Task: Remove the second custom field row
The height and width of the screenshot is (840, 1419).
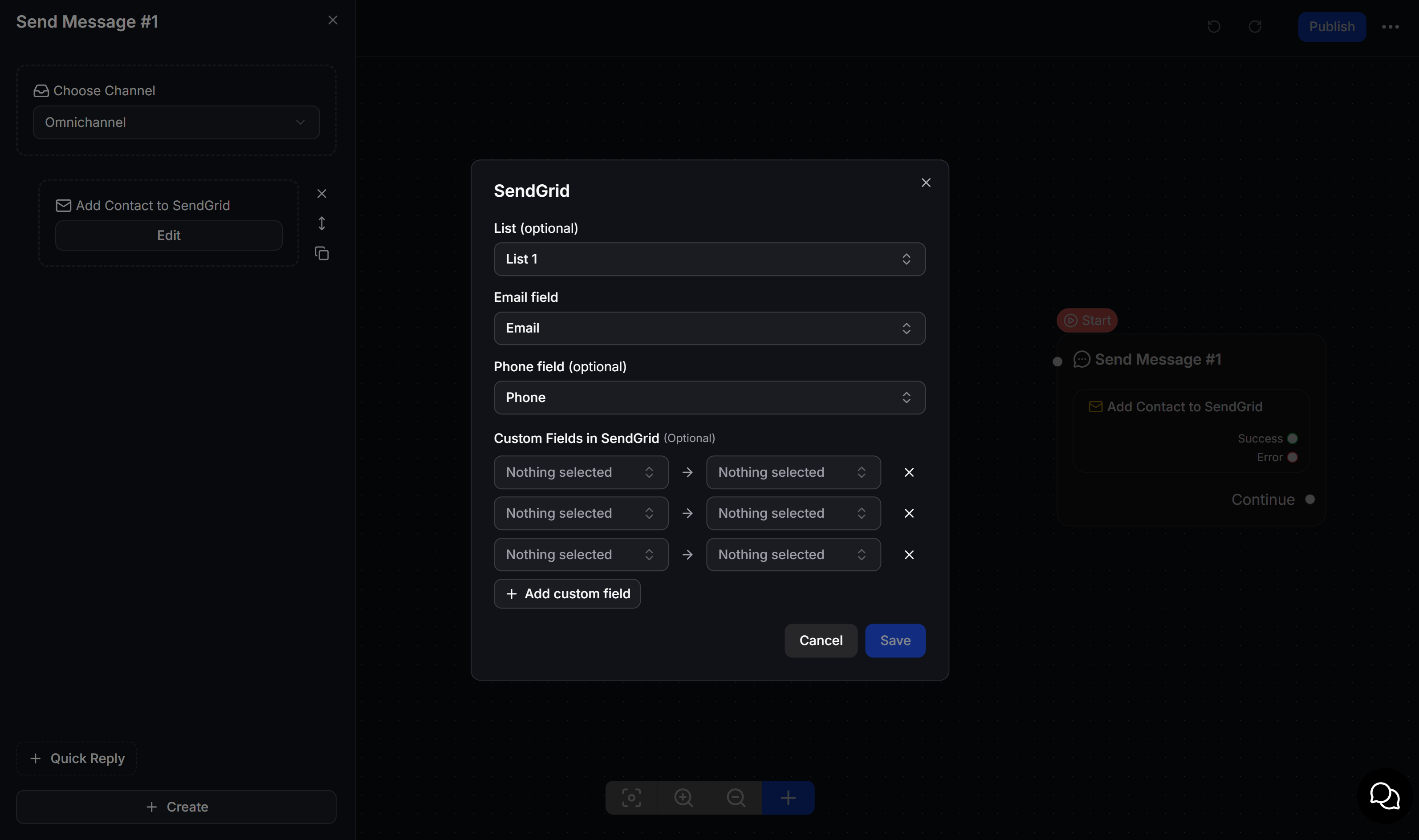Action: click(x=909, y=513)
